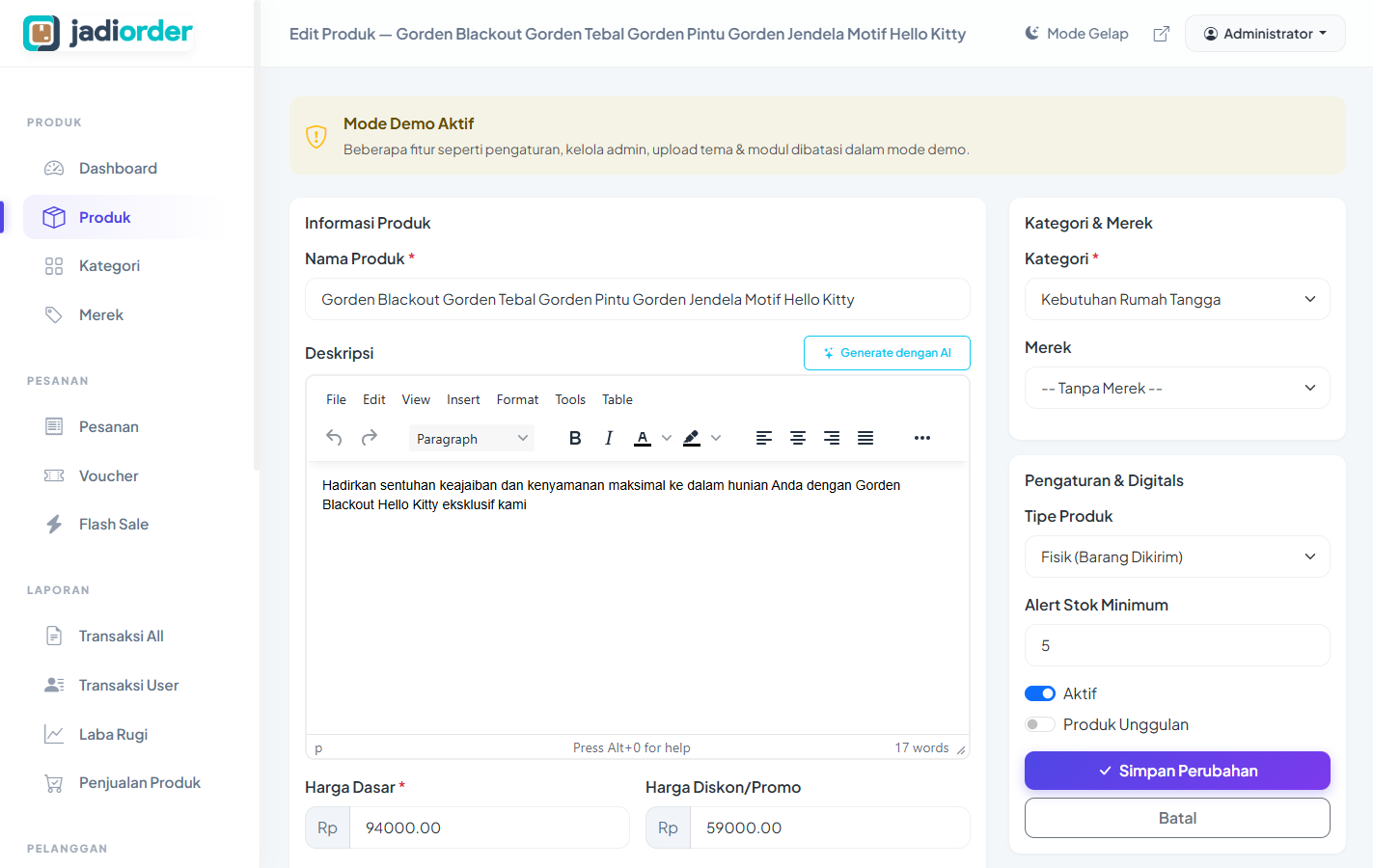Screen dimensions: 1373x868
Task: Open the Kategori dropdown
Action: [1177, 299]
